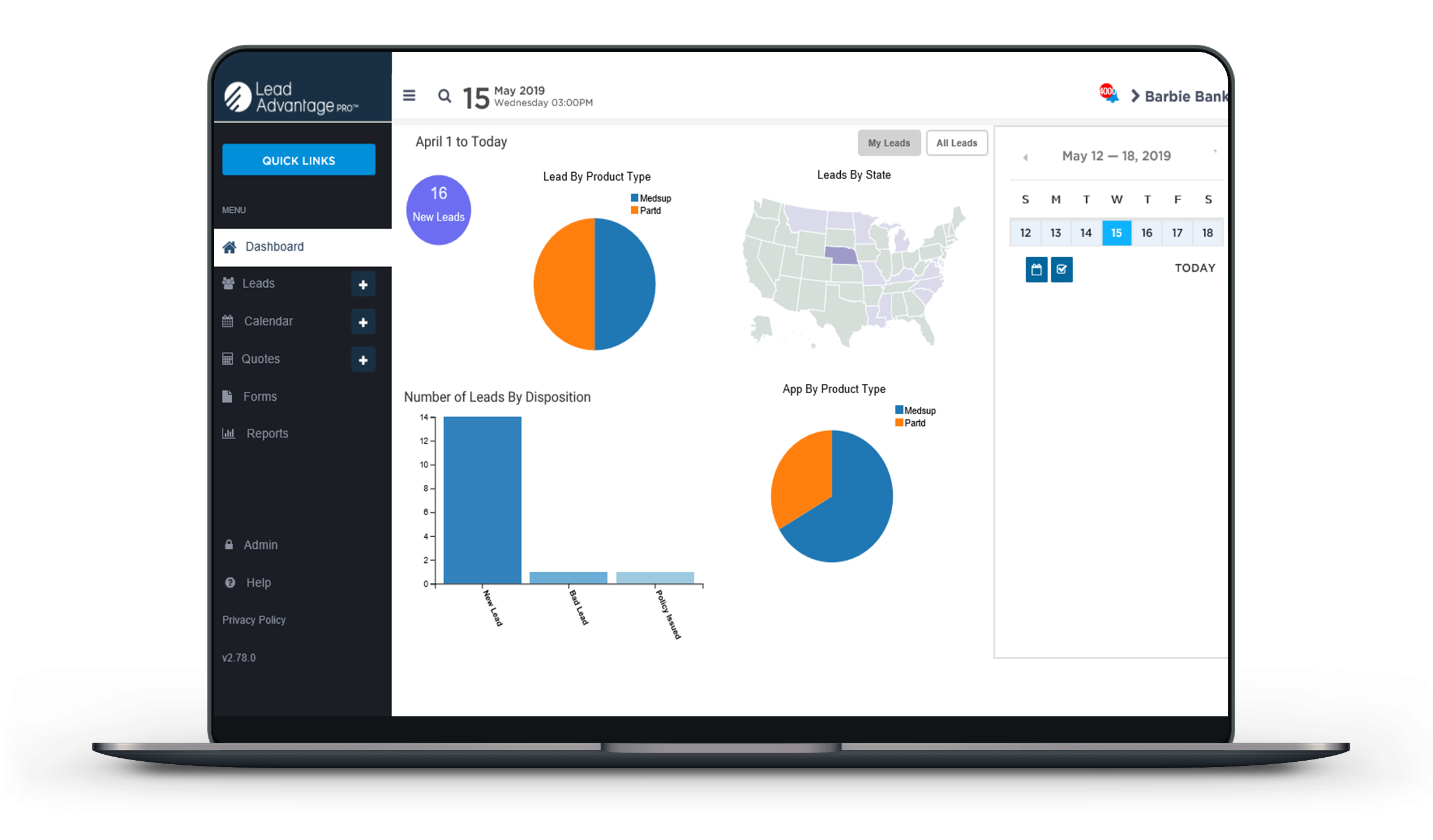Click the QUICK LINKS blue button

point(297,160)
